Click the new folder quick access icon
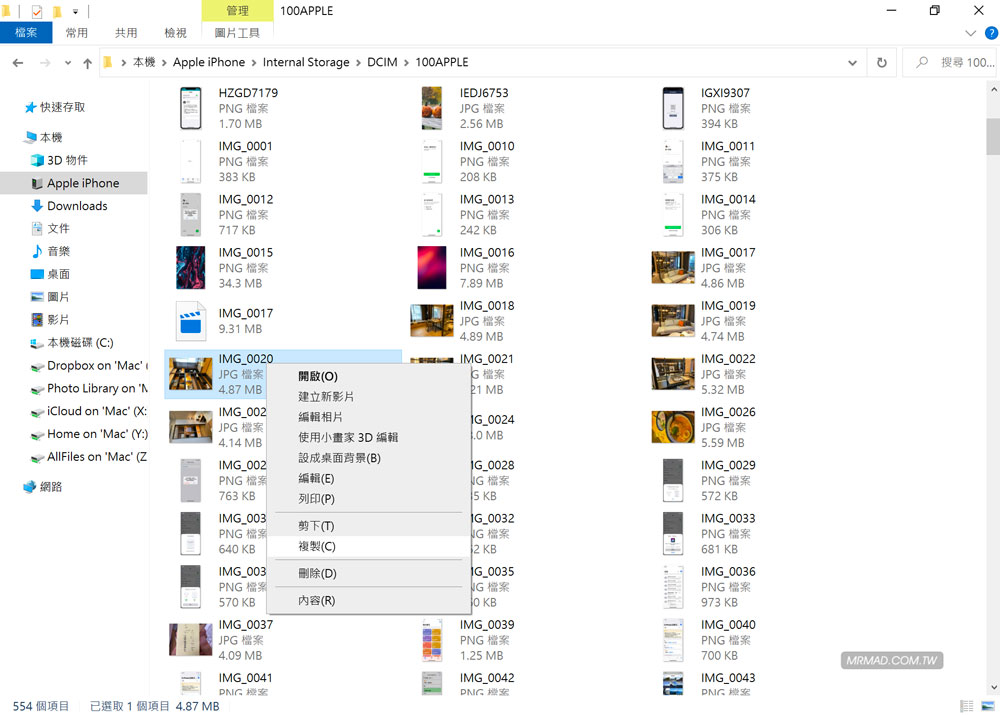The image size is (1000, 715). [x=57, y=11]
